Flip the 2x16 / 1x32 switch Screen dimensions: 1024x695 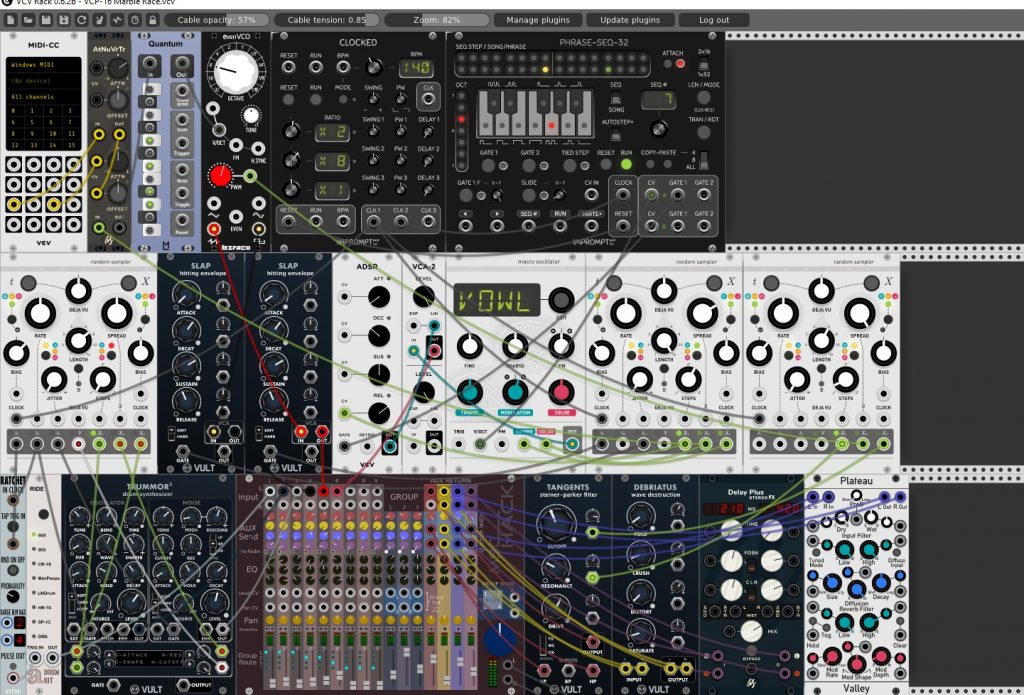pos(703,63)
